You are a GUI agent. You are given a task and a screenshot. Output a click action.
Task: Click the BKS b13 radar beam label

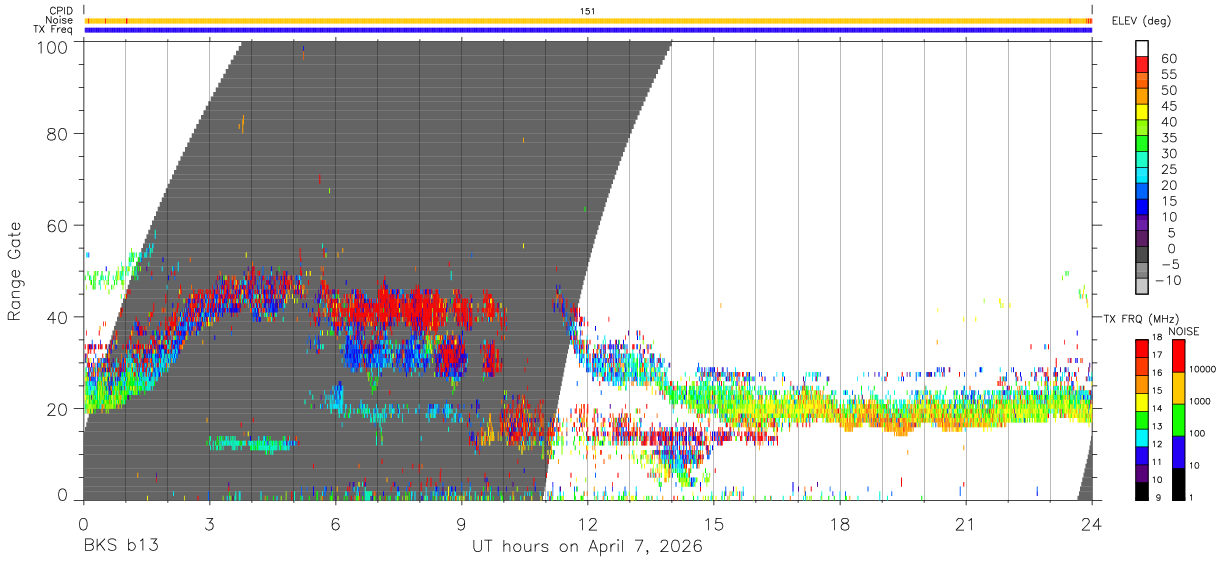120,546
